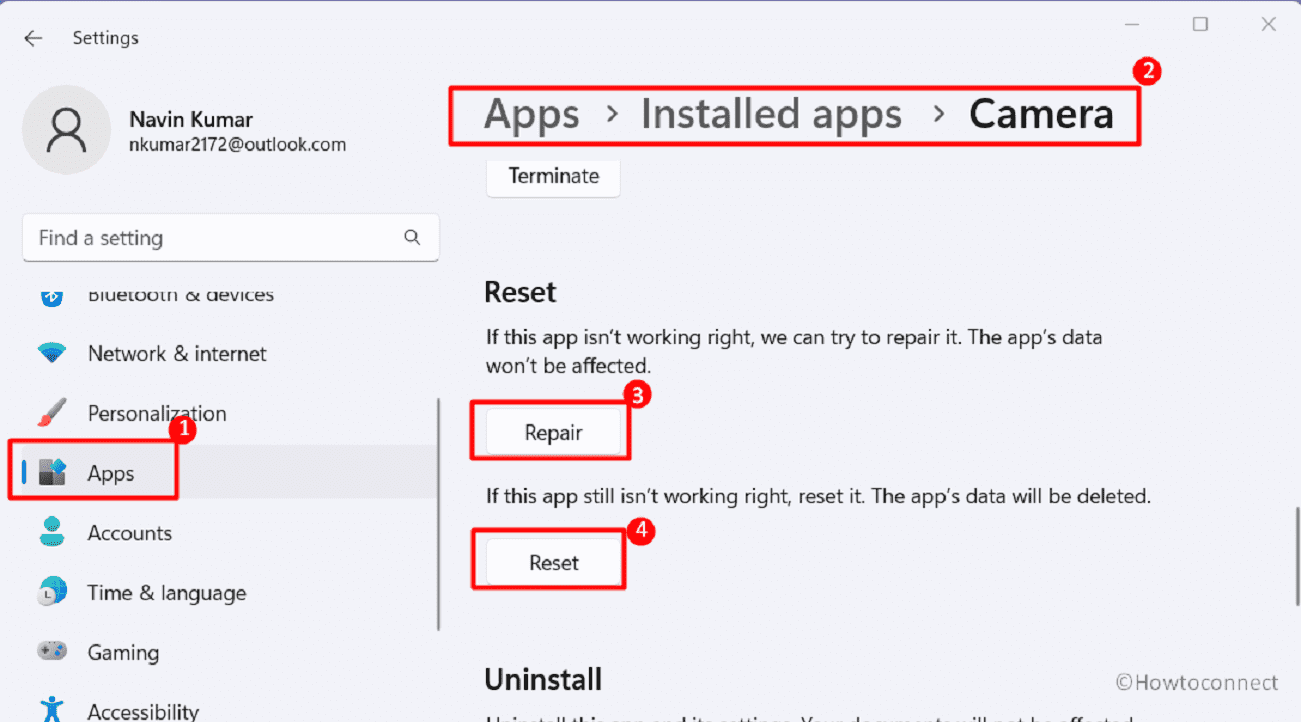Click the Navin Kumar account name

tap(191, 120)
